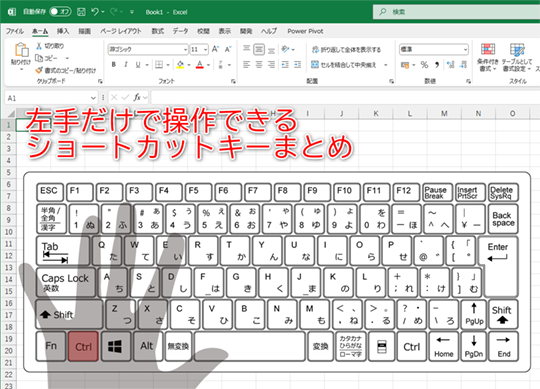540x389 pixels.
Task: Click the Top Align icon
Action: point(247,49)
